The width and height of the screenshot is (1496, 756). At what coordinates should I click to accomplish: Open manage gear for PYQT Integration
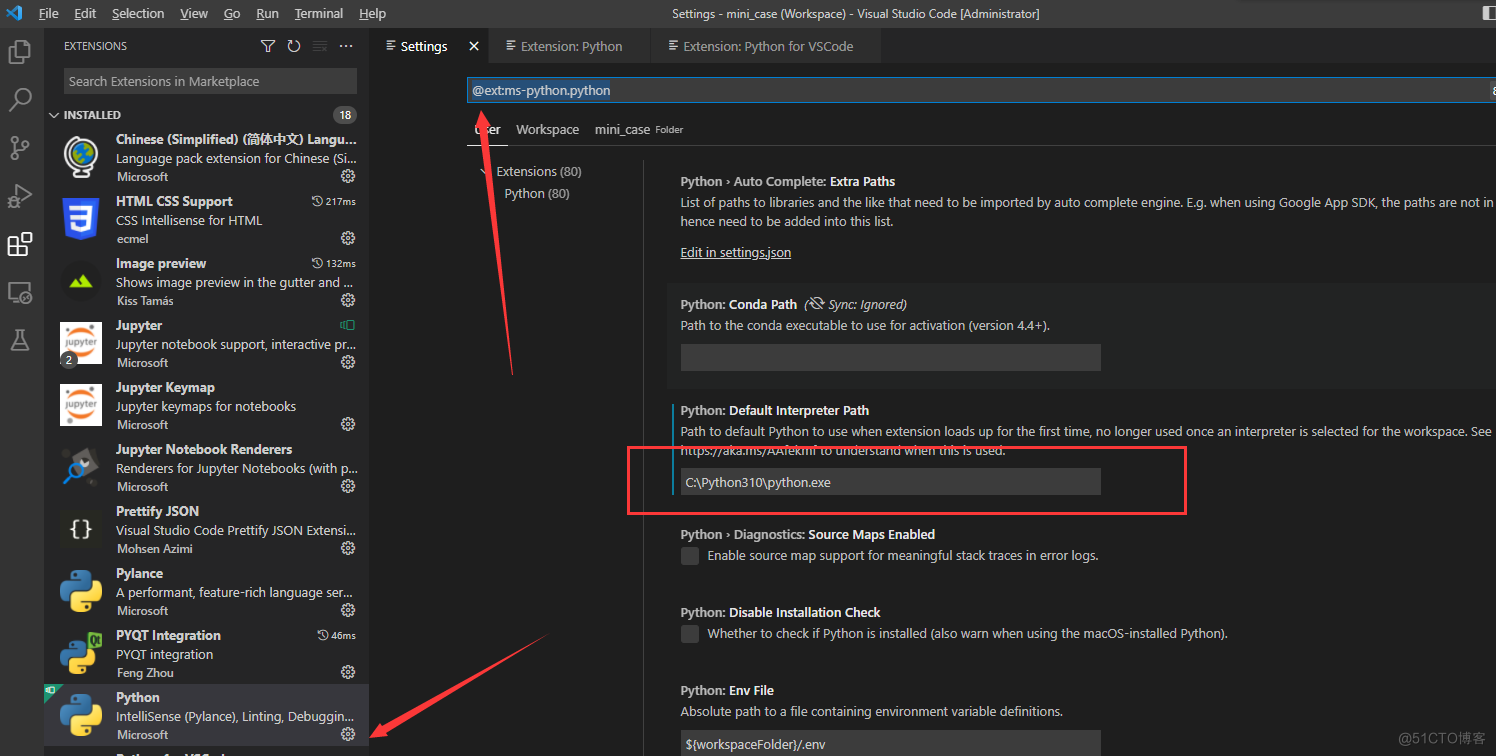coord(348,672)
